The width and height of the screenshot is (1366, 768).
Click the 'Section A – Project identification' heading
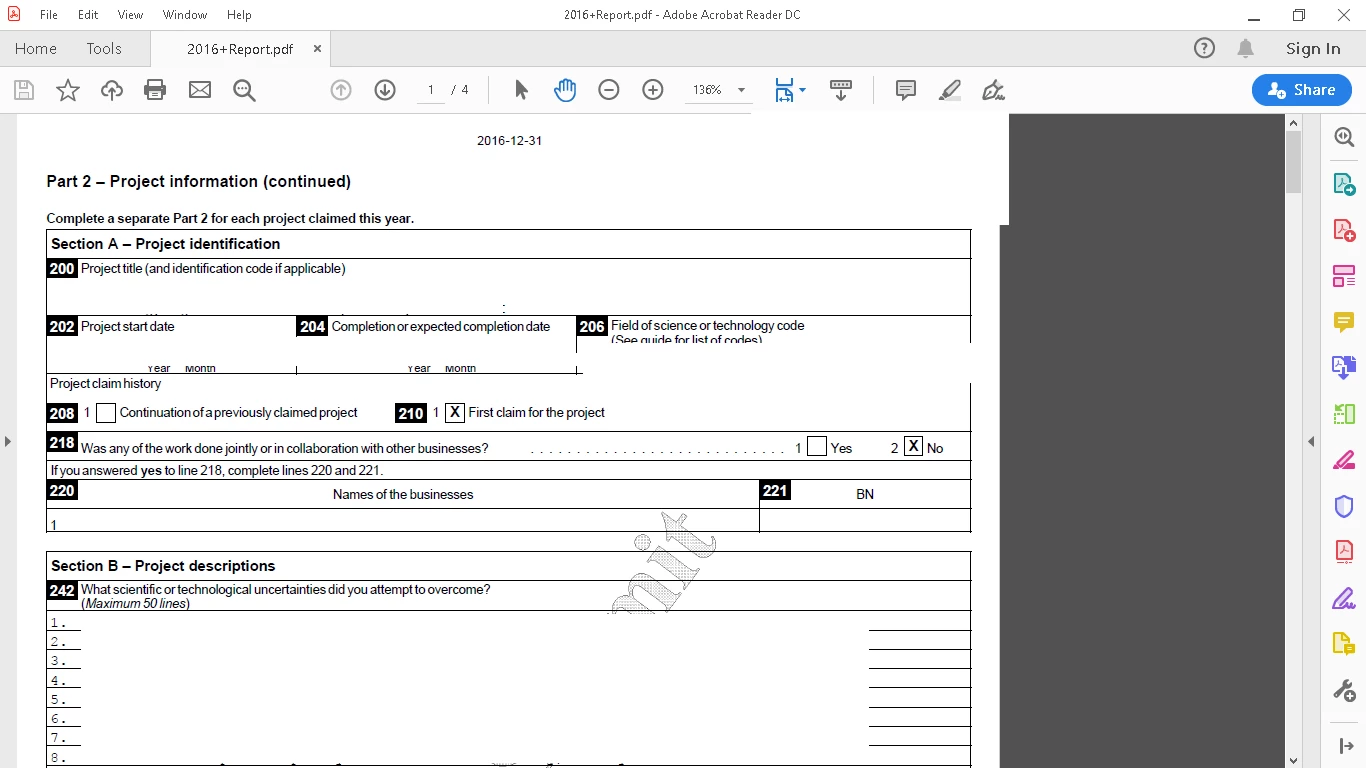(166, 244)
